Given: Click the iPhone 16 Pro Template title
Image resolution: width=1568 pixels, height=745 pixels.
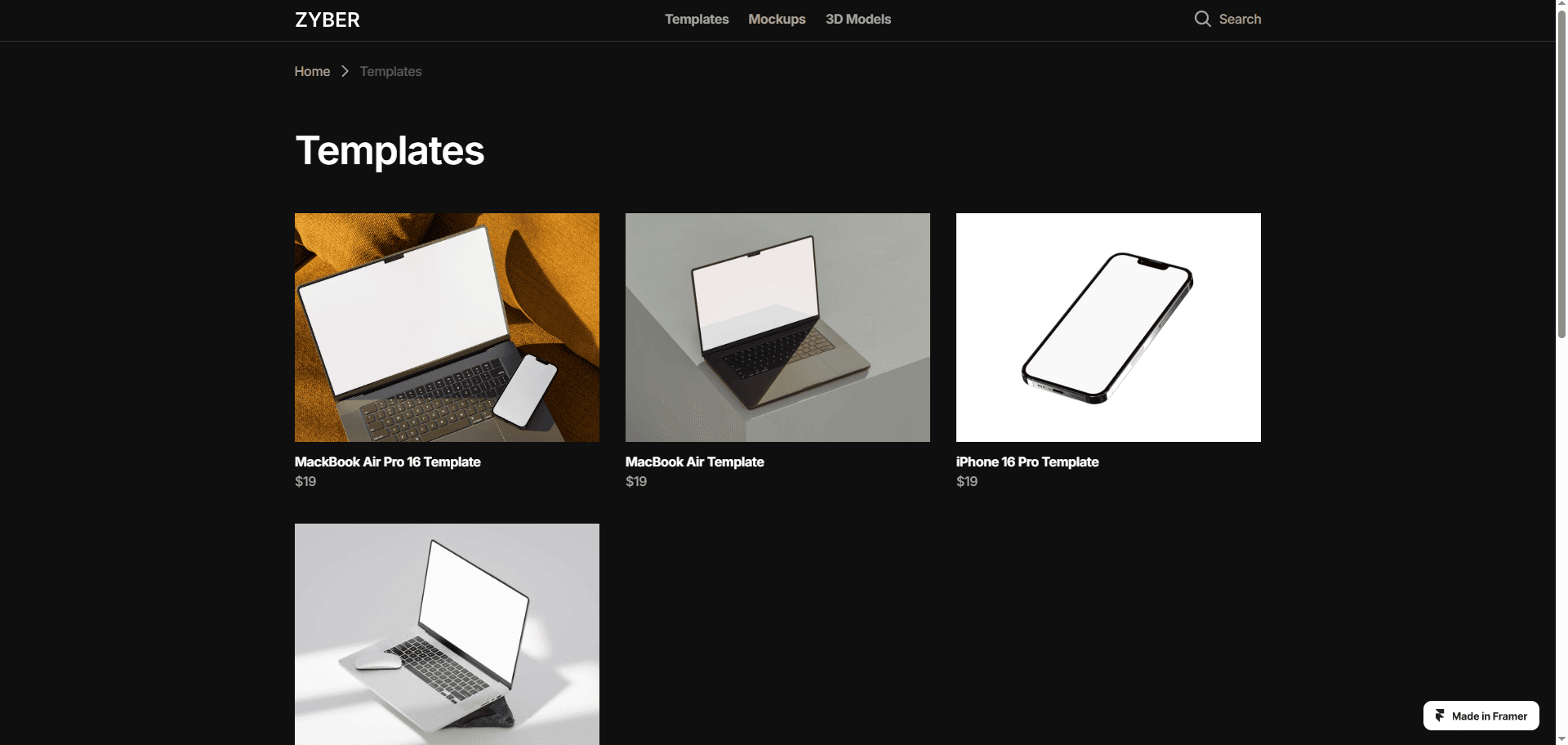Looking at the screenshot, I should tap(1027, 462).
